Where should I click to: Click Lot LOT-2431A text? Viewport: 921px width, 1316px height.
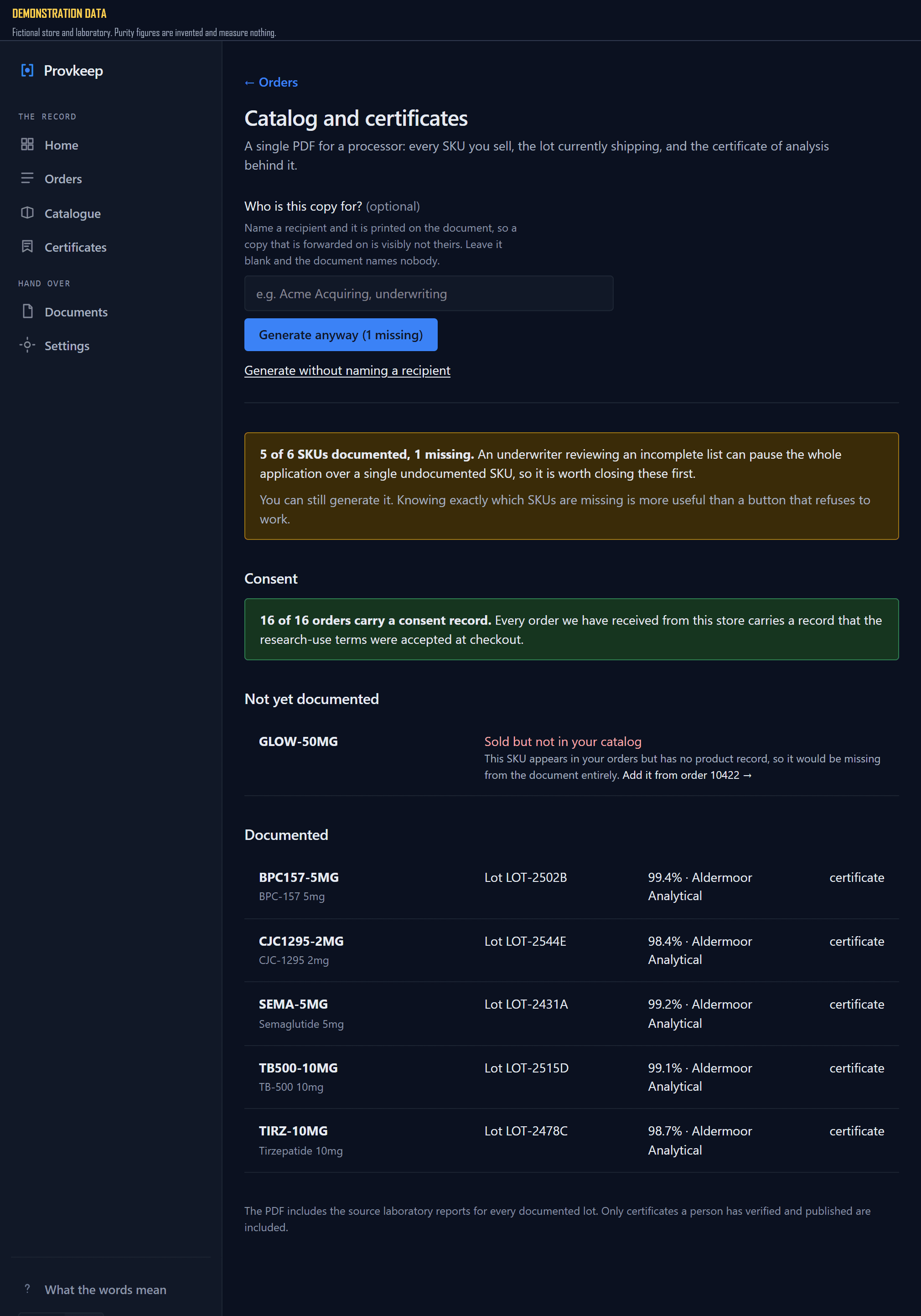pos(526,1004)
